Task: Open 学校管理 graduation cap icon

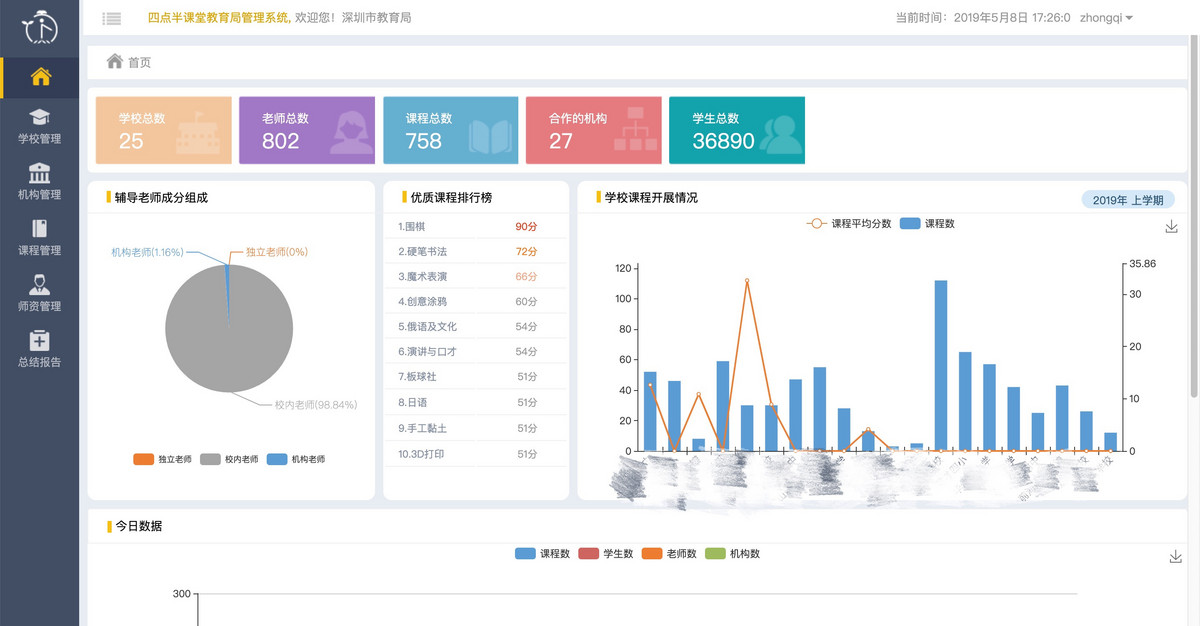Action: coord(40,117)
